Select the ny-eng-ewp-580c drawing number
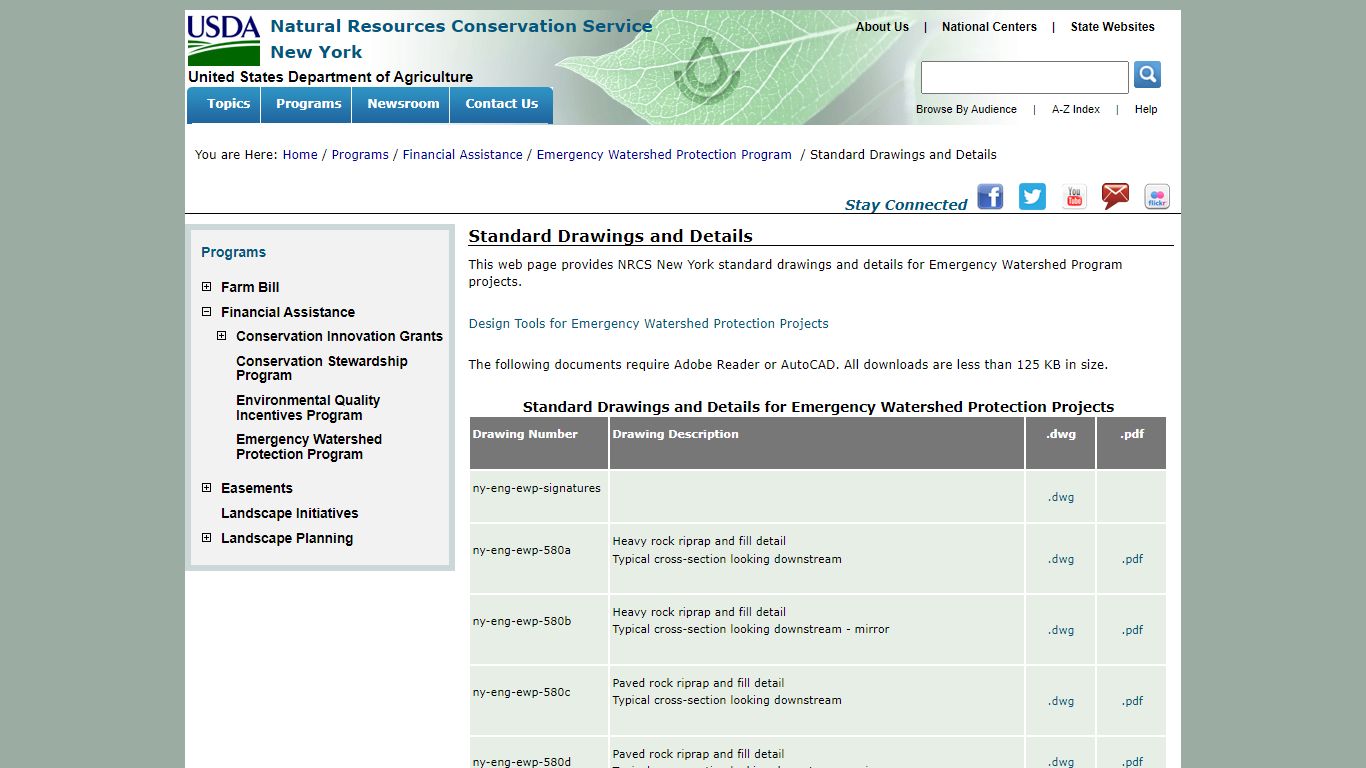Image resolution: width=1366 pixels, height=768 pixels. 522,692
